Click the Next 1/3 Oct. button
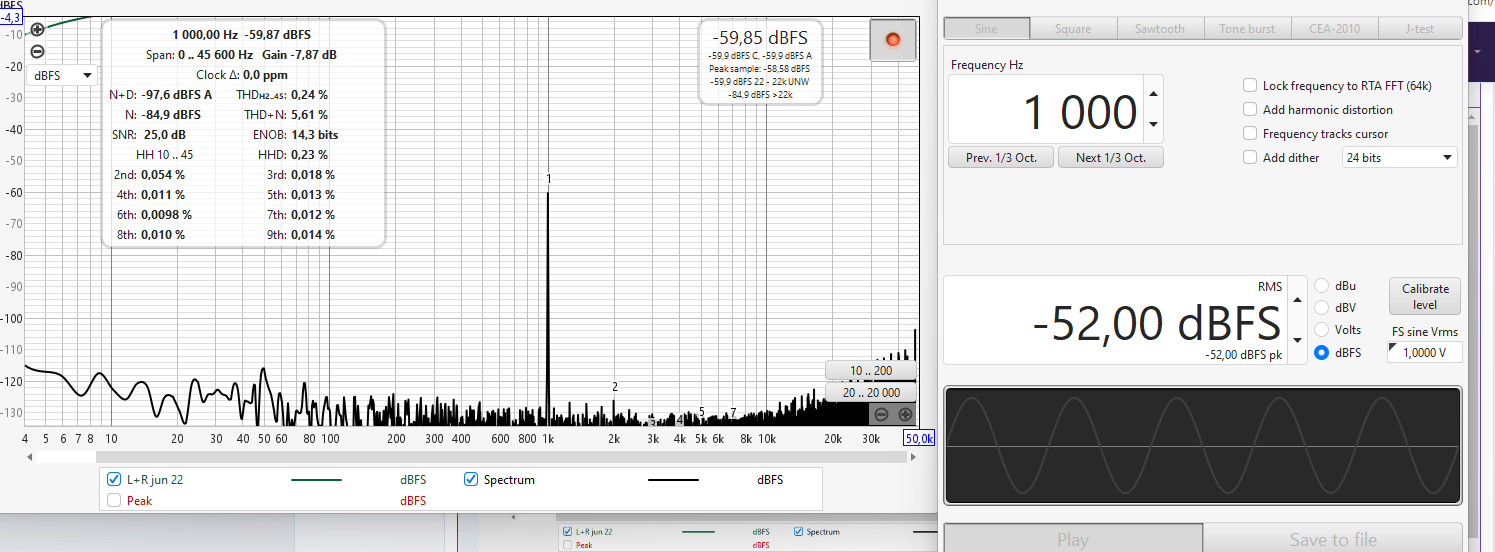Viewport: 1495px width, 552px height. tap(1110, 158)
